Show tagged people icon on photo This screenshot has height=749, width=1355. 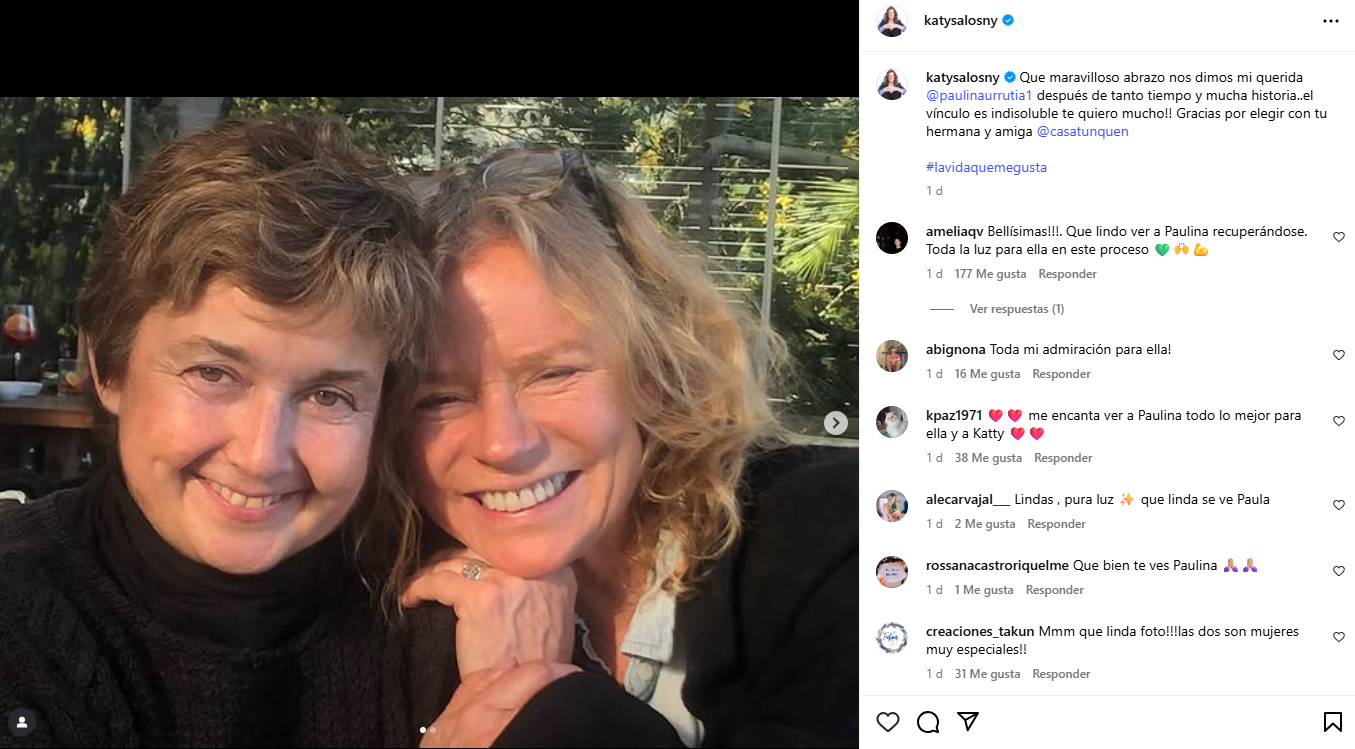(22, 722)
